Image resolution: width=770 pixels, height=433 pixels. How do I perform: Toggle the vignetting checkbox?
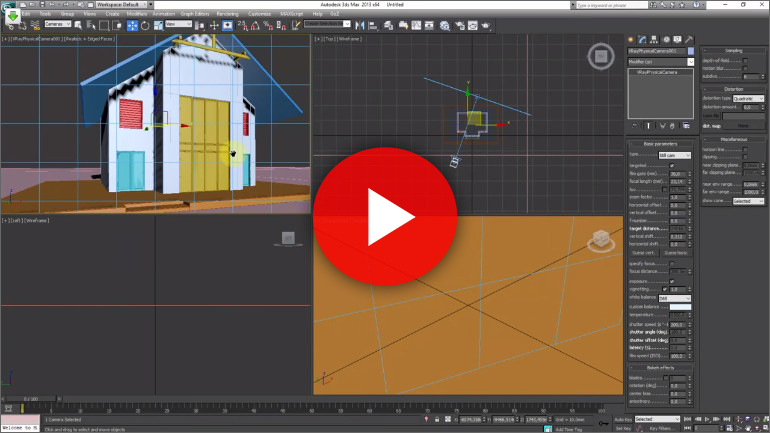click(x=665, y=290)
